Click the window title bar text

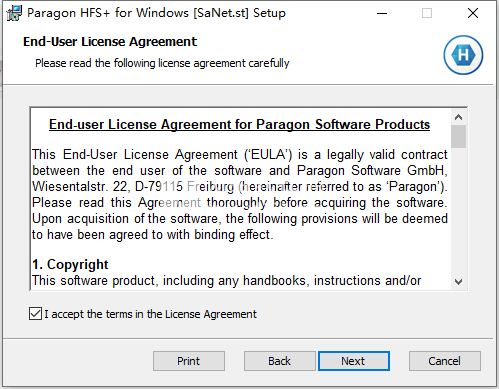click(x=156, y=13)
